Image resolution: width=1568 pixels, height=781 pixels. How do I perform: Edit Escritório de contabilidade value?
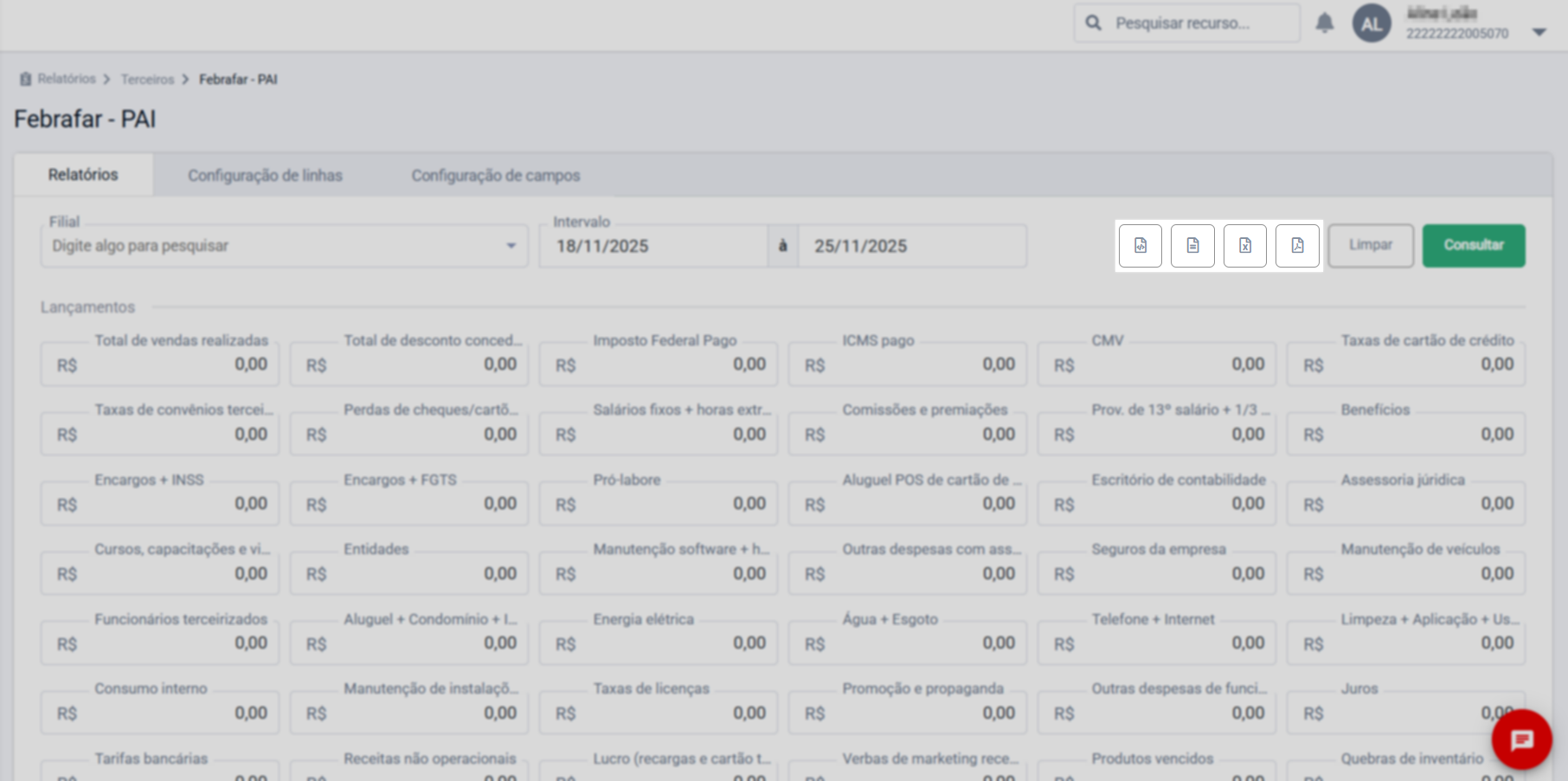tap(1157, 504)
